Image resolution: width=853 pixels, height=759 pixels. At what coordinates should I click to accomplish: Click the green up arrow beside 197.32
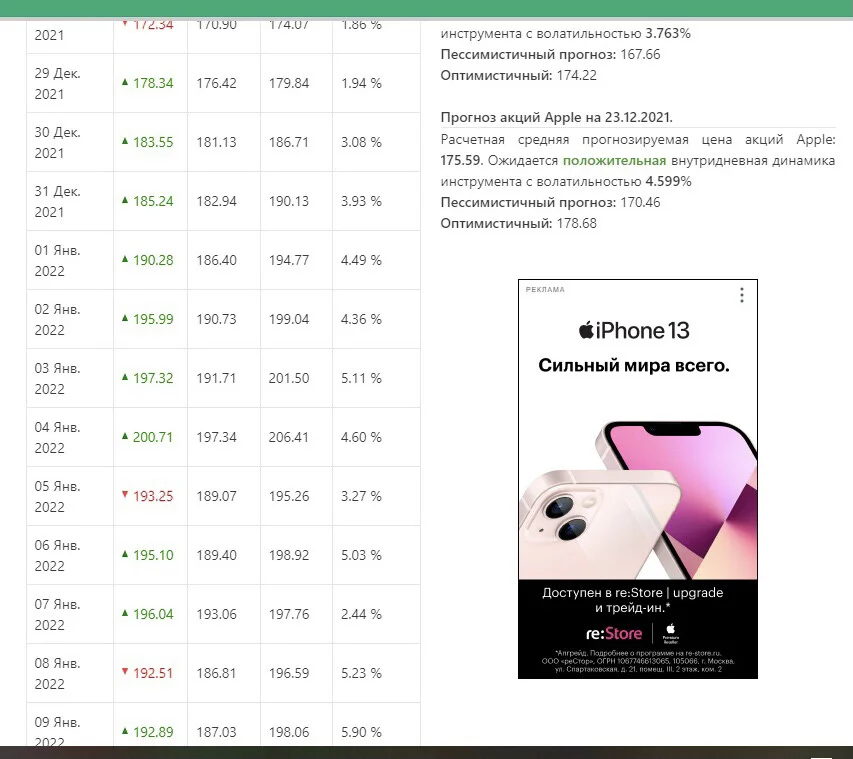pos(125,377)
